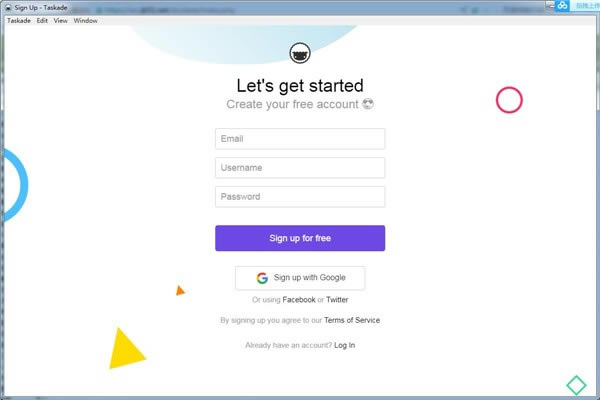Click the sunglasses emoji beside subtitle
This screenshot has width=600, height=400.
pos(368,104)
